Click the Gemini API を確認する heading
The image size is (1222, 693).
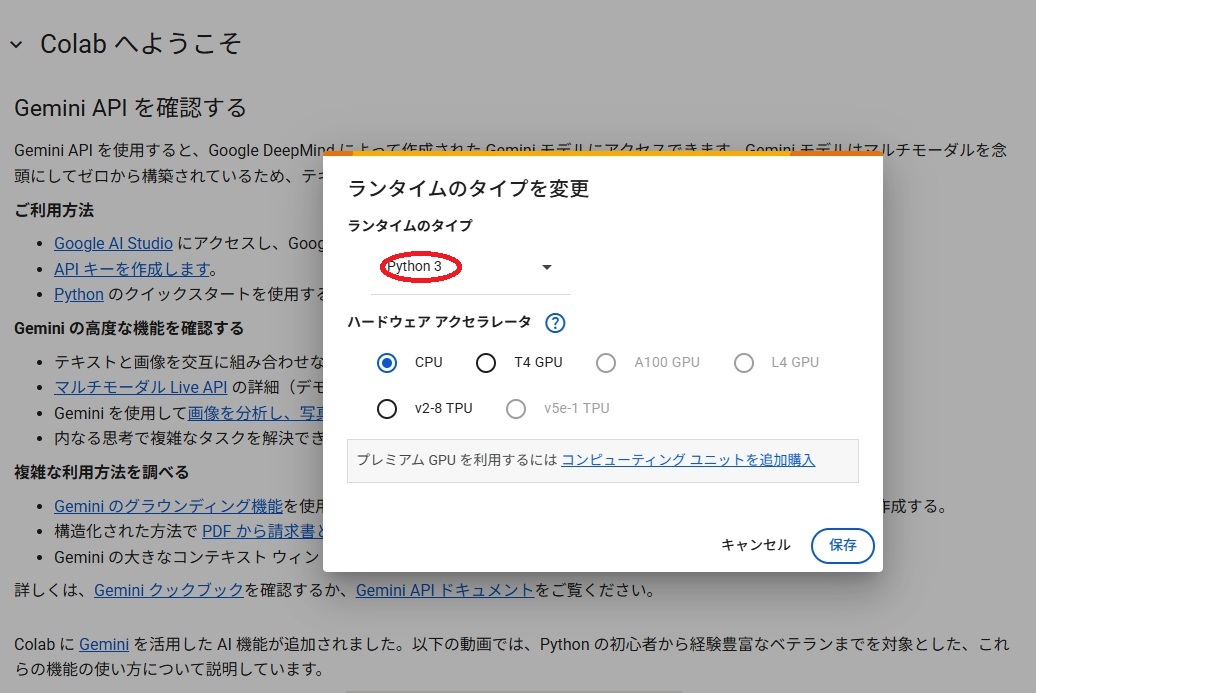130,108
